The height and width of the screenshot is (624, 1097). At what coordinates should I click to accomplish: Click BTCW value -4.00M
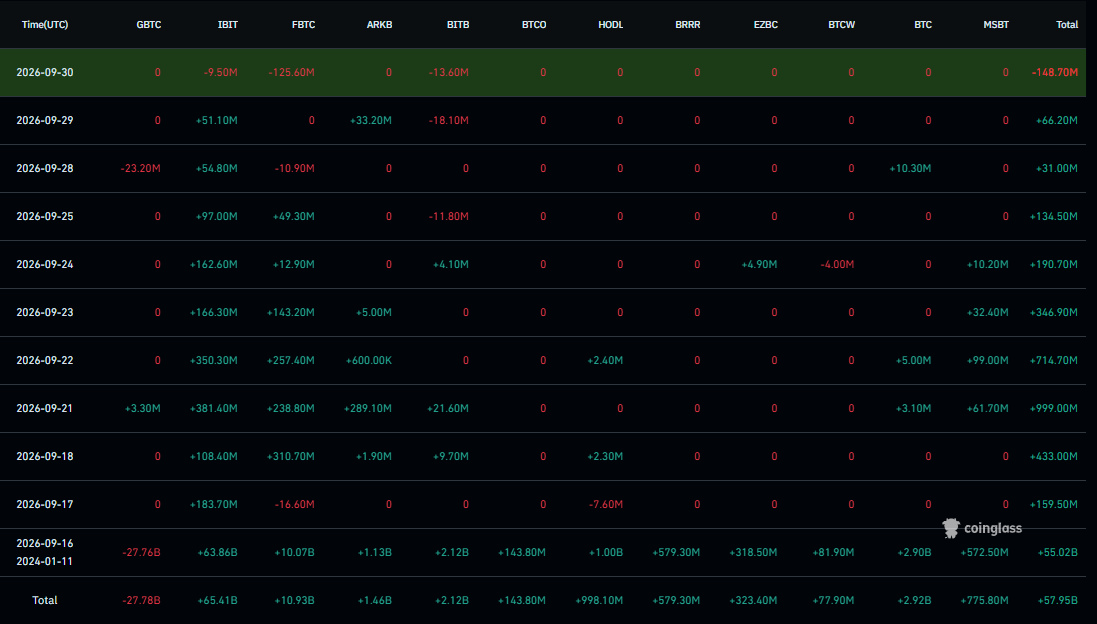[x=837, y=264]
